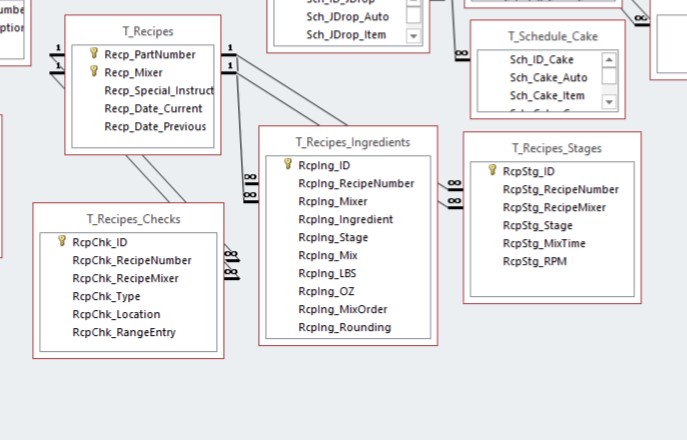Viewport: 687px width, 440px height.
Task: Select the RcpChk_RecipeMixer field
Action: 125,278
